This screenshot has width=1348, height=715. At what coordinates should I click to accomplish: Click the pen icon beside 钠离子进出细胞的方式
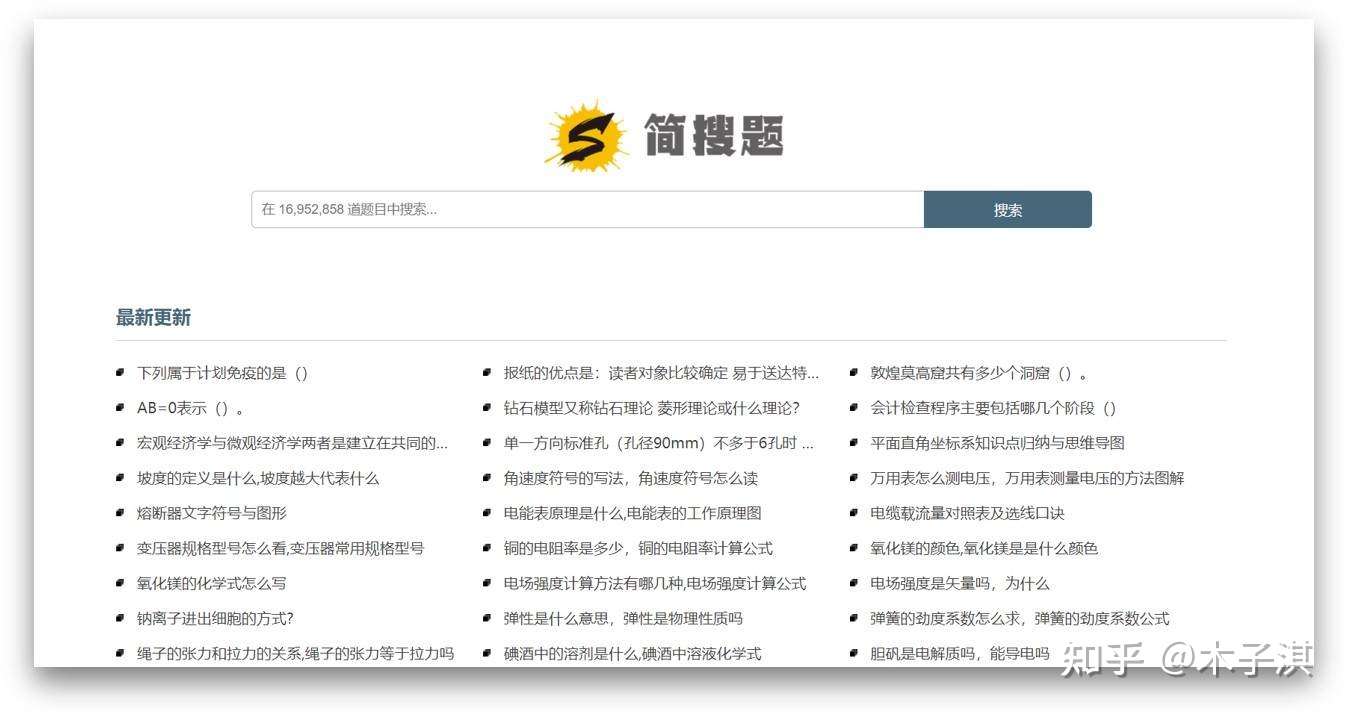pyautogui.click(x=120, y=617)
